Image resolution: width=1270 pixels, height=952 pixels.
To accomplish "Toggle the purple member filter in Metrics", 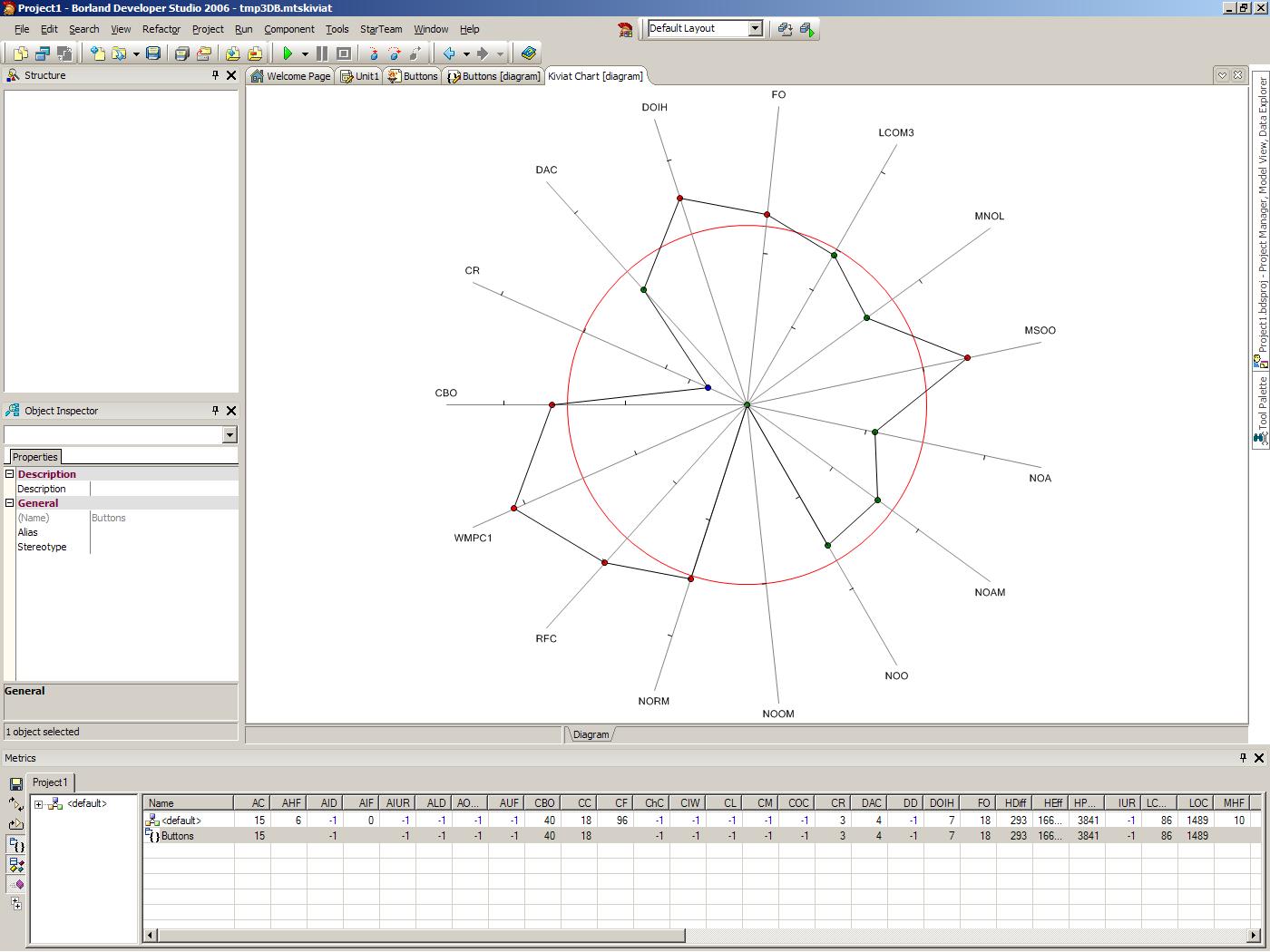I will pyautogui.click(x=16, y=884).
